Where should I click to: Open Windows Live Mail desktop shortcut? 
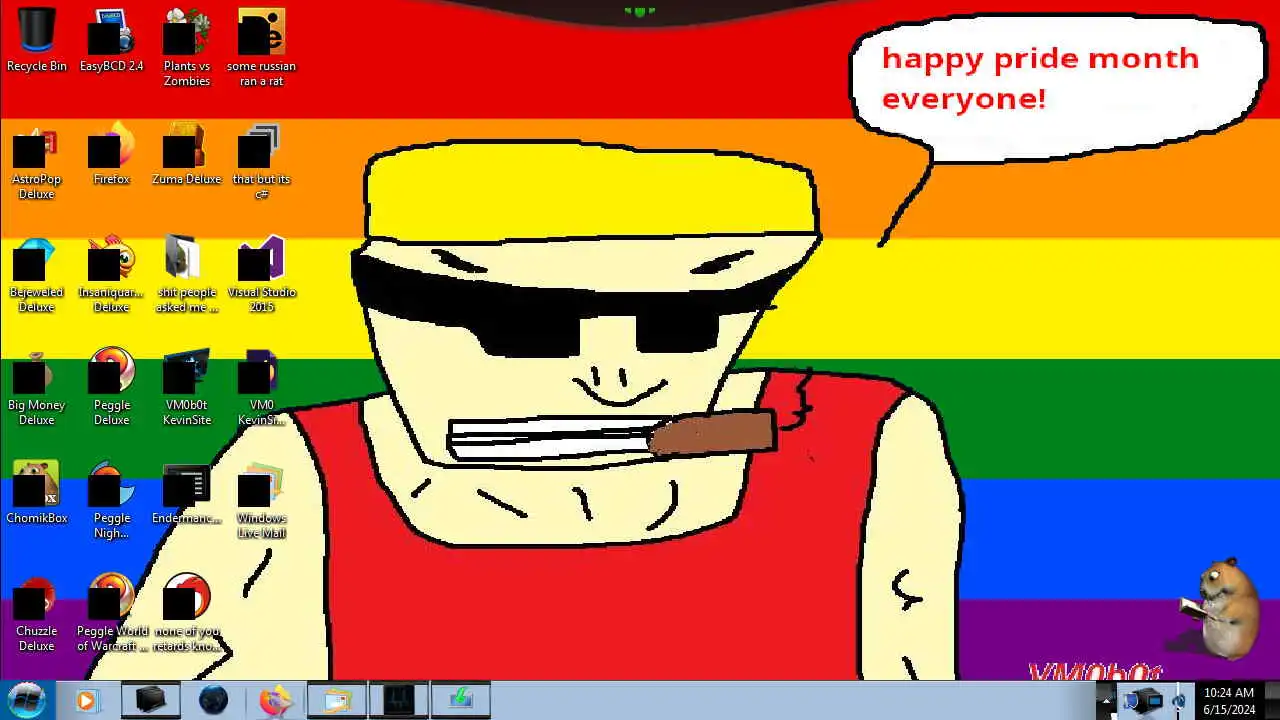pyautogui.click(x=261, y=499)
